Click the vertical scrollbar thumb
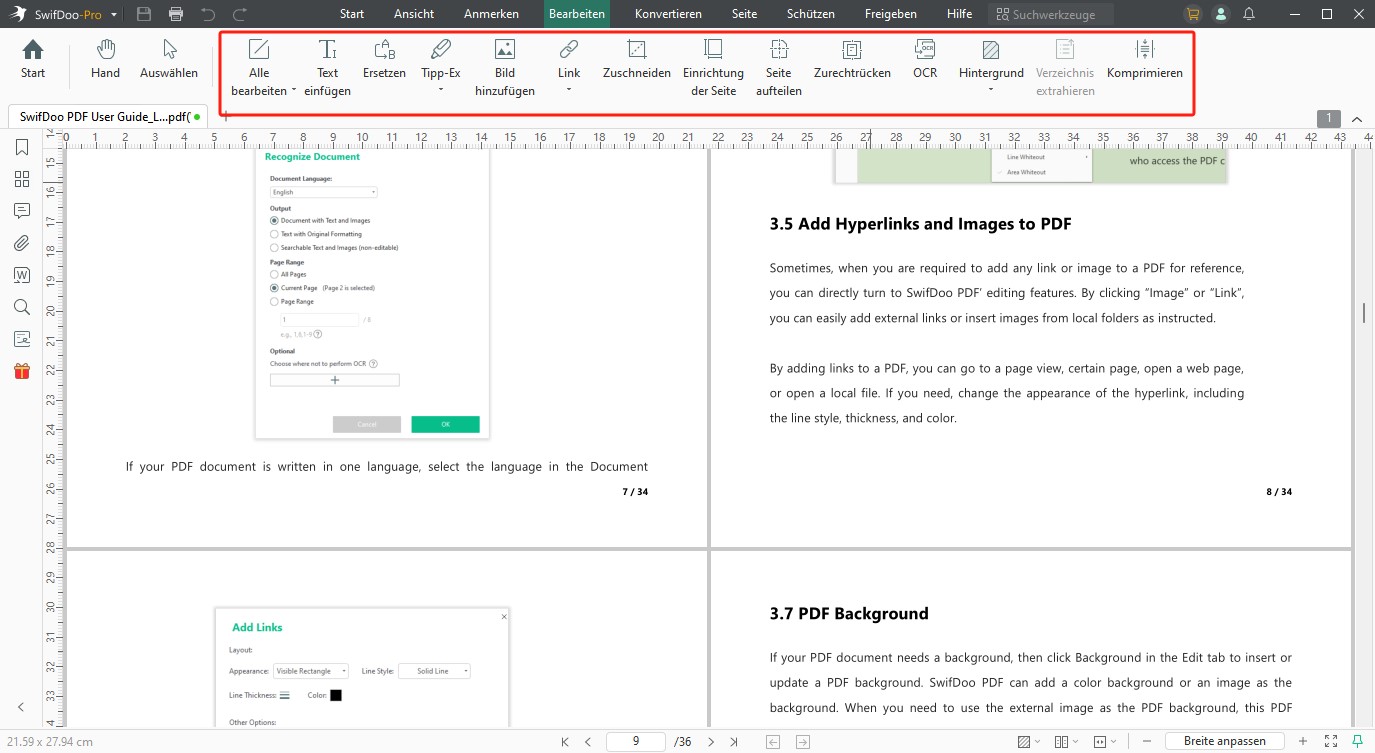Image resolution: width=1375 pixels, height=753 pixels. (x=1364, y=313)
